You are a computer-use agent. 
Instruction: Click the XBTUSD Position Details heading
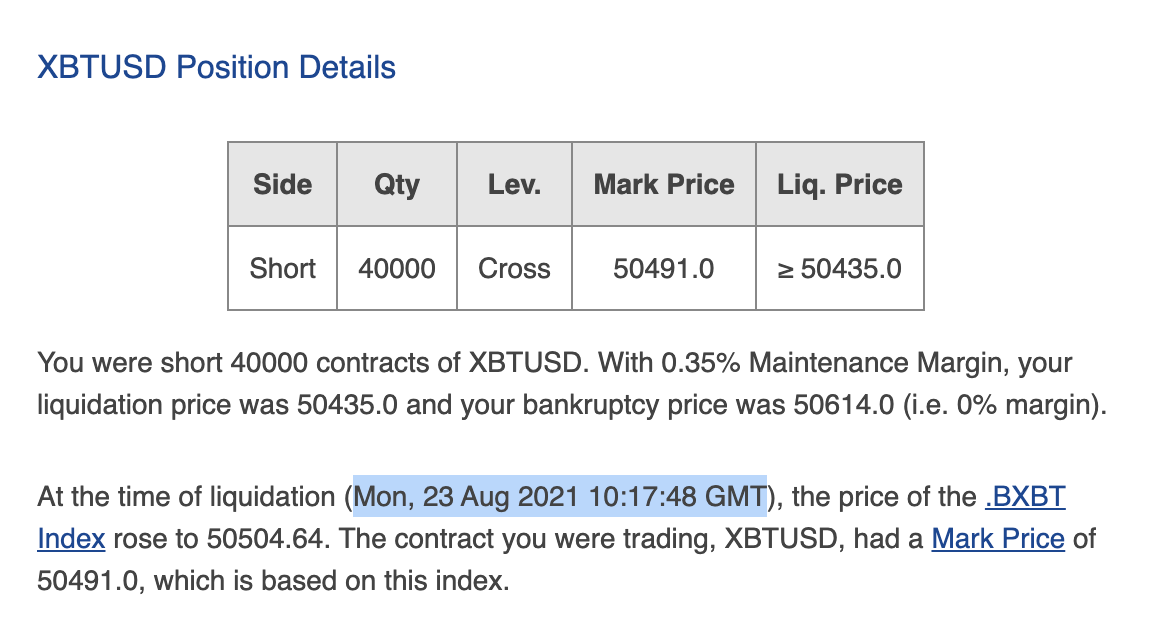[216, 67]
